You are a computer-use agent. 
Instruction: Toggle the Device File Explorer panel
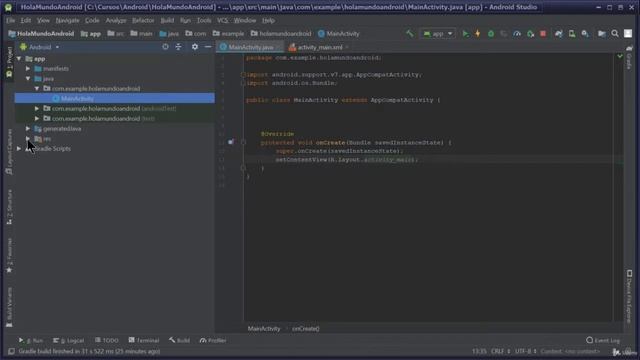point(629,296)
